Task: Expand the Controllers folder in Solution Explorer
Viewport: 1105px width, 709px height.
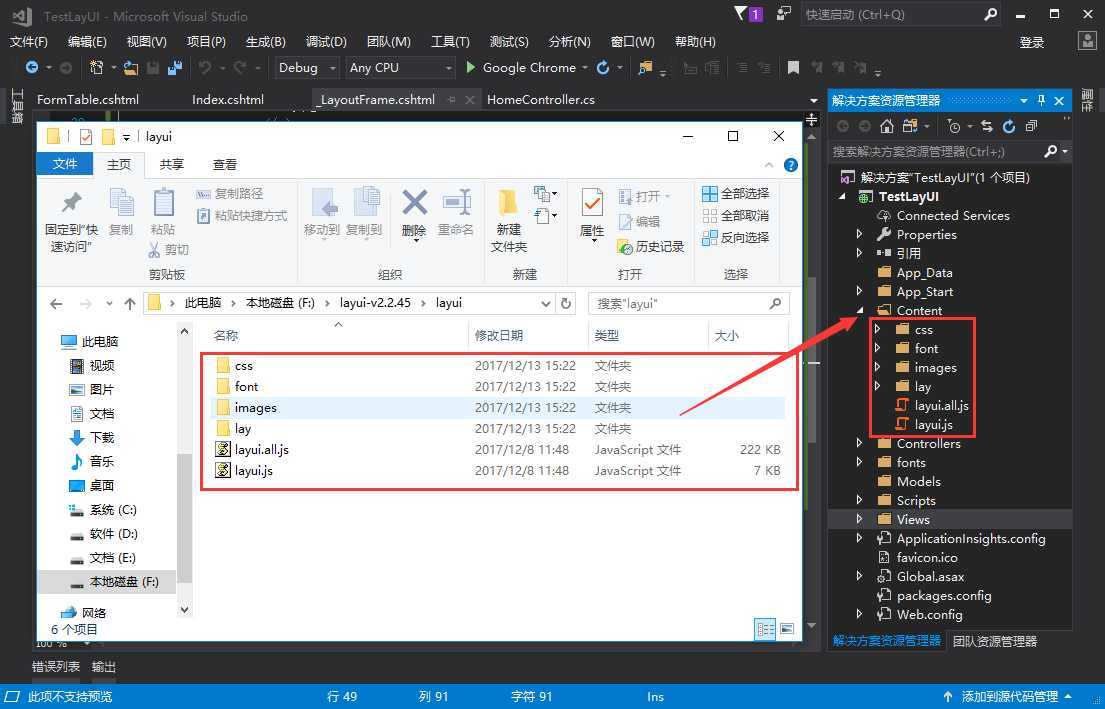Action: click(x=859, y=443)
